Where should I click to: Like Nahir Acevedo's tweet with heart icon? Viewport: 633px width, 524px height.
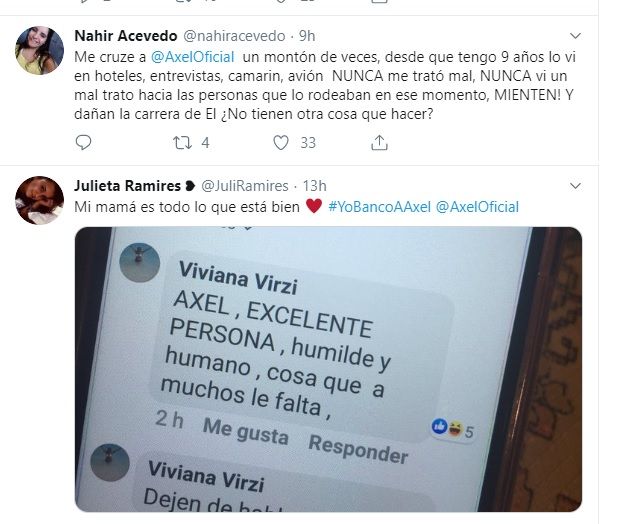[281, 143]
